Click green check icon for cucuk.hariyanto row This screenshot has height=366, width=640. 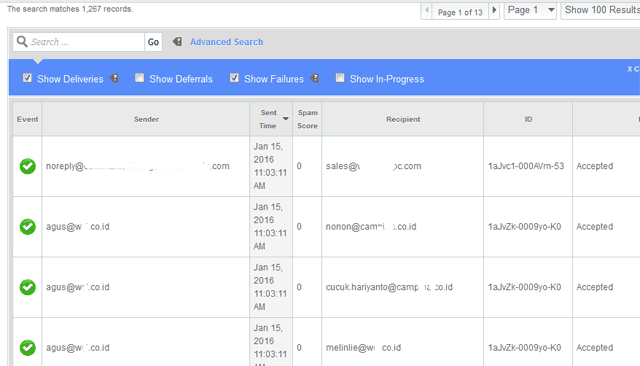coord(28,287)
